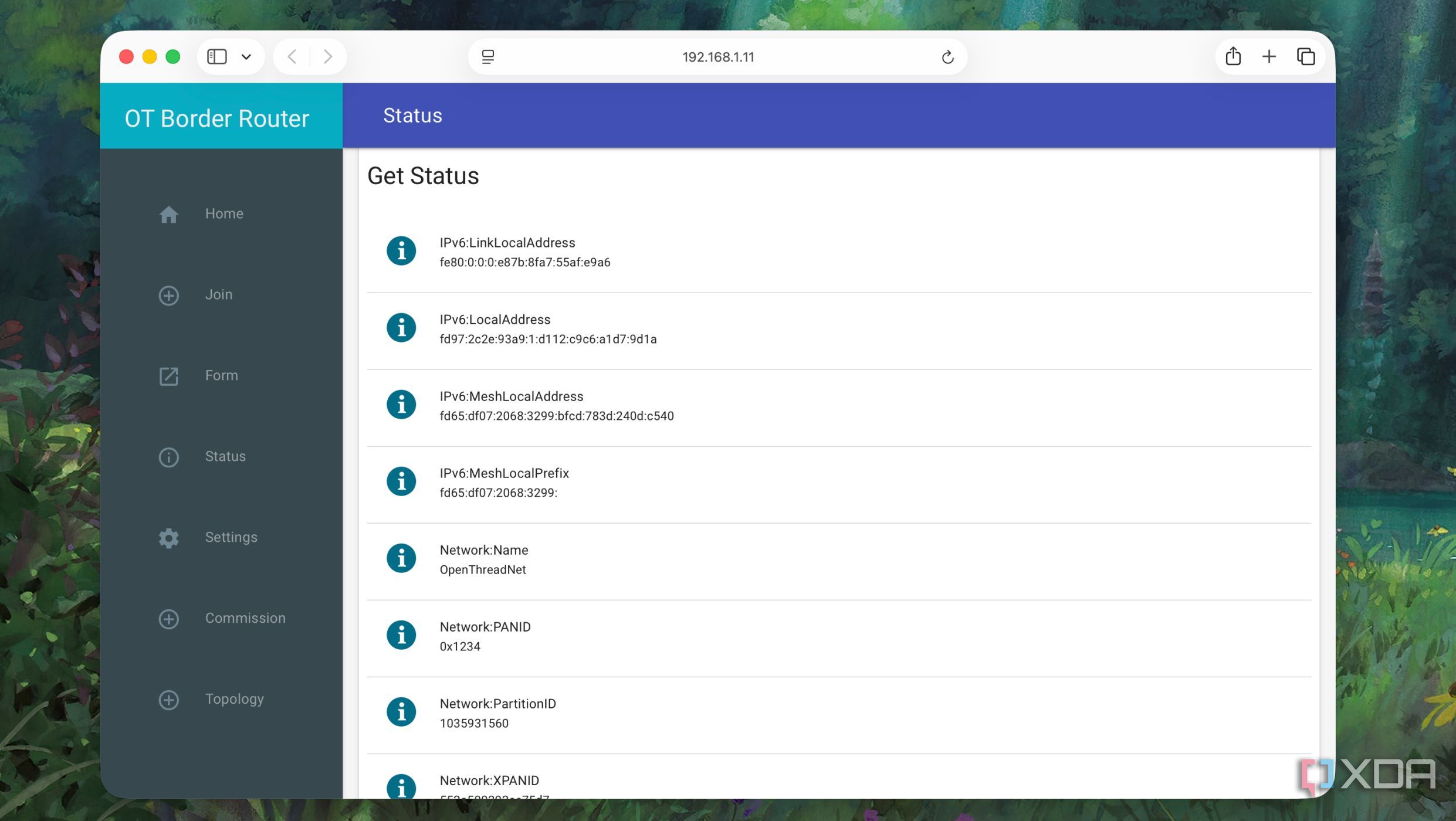Screen dimensions: 1456x821
Task: Click the Commission plus-circle icon
Action: coord(168,619)
